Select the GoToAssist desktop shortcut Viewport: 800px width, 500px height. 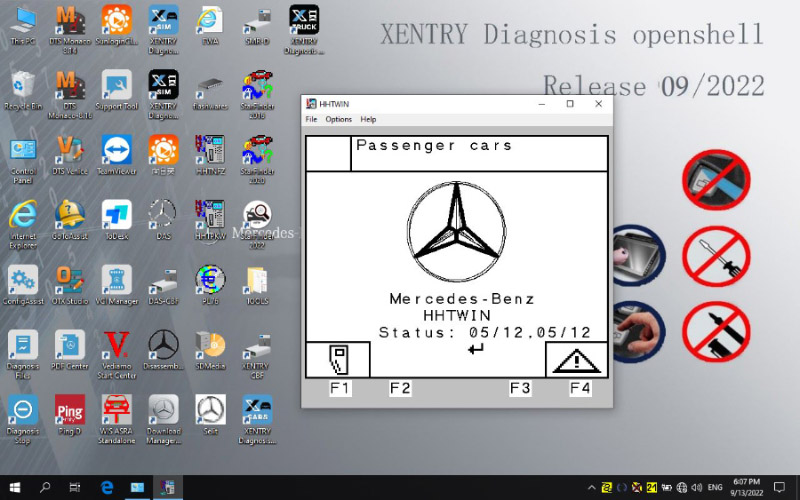tap(70, 220)
